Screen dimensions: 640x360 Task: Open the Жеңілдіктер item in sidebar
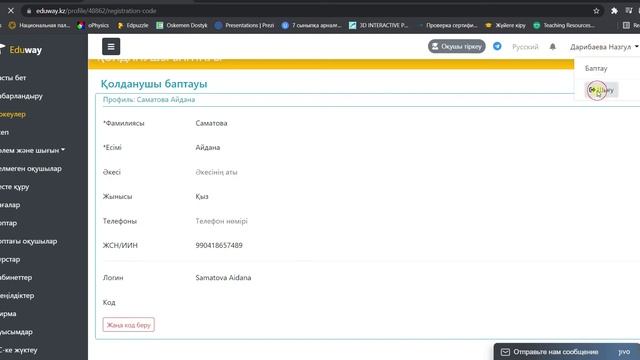(x=17, y=295)
